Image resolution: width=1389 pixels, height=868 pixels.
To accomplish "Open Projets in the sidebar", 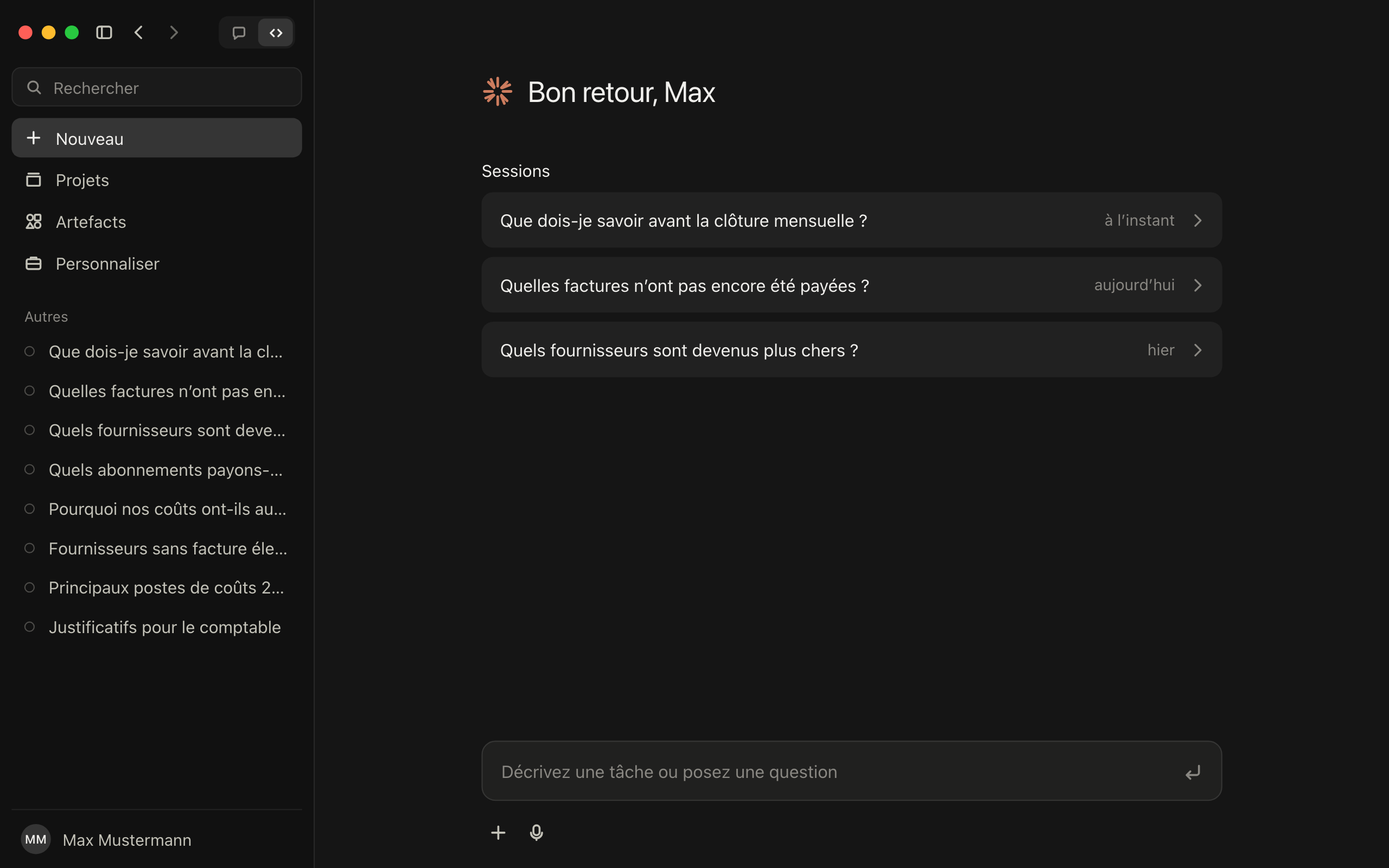I will point(157,180).
